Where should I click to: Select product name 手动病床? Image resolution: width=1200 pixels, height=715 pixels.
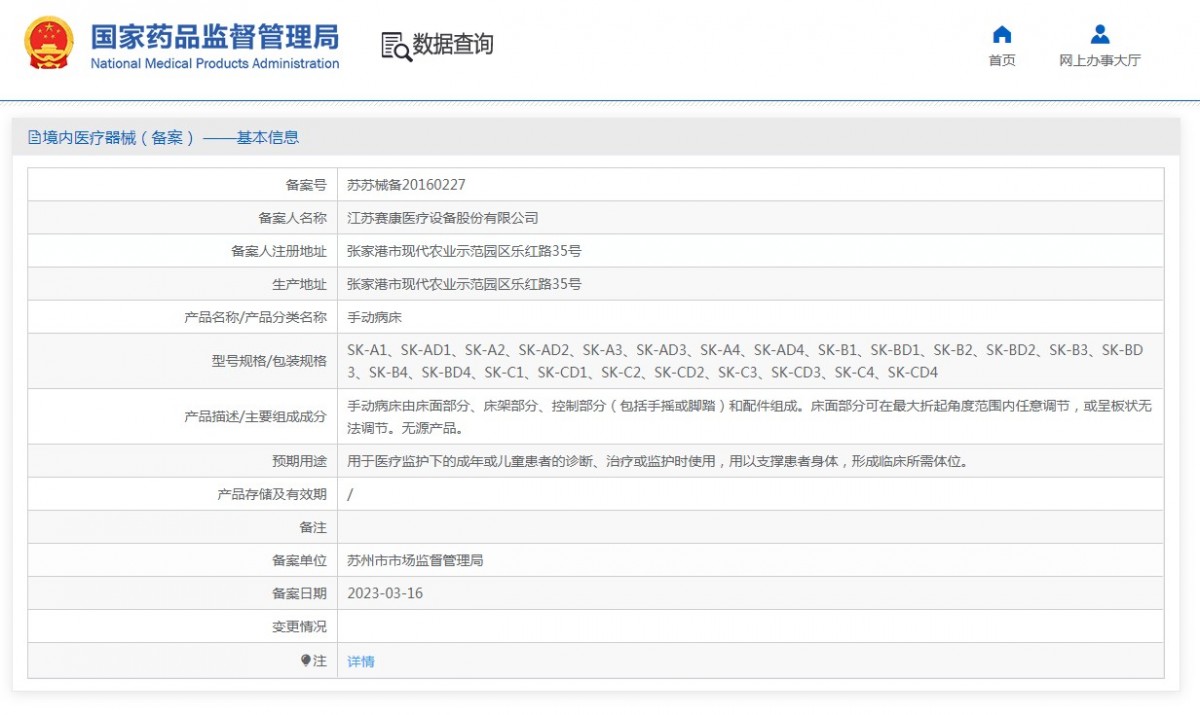375,317
